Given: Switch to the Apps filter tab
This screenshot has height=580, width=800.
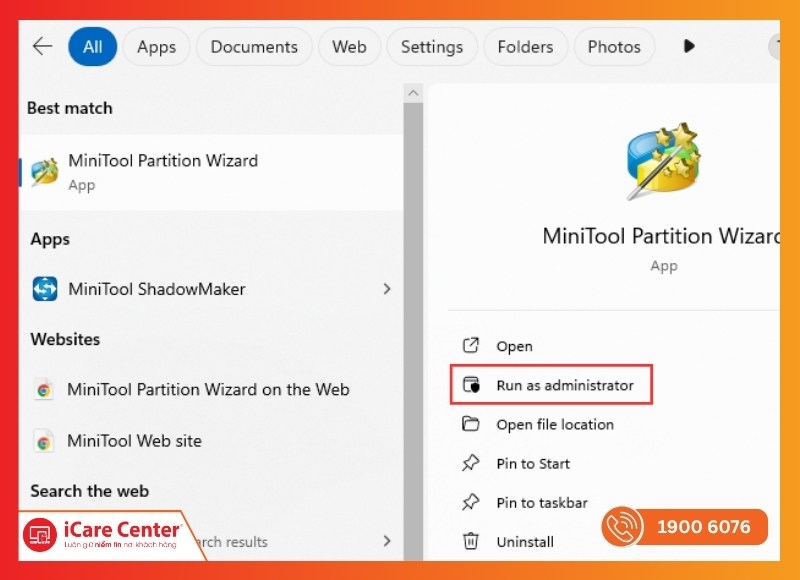Looking at the screenshot, I should 156,47.
